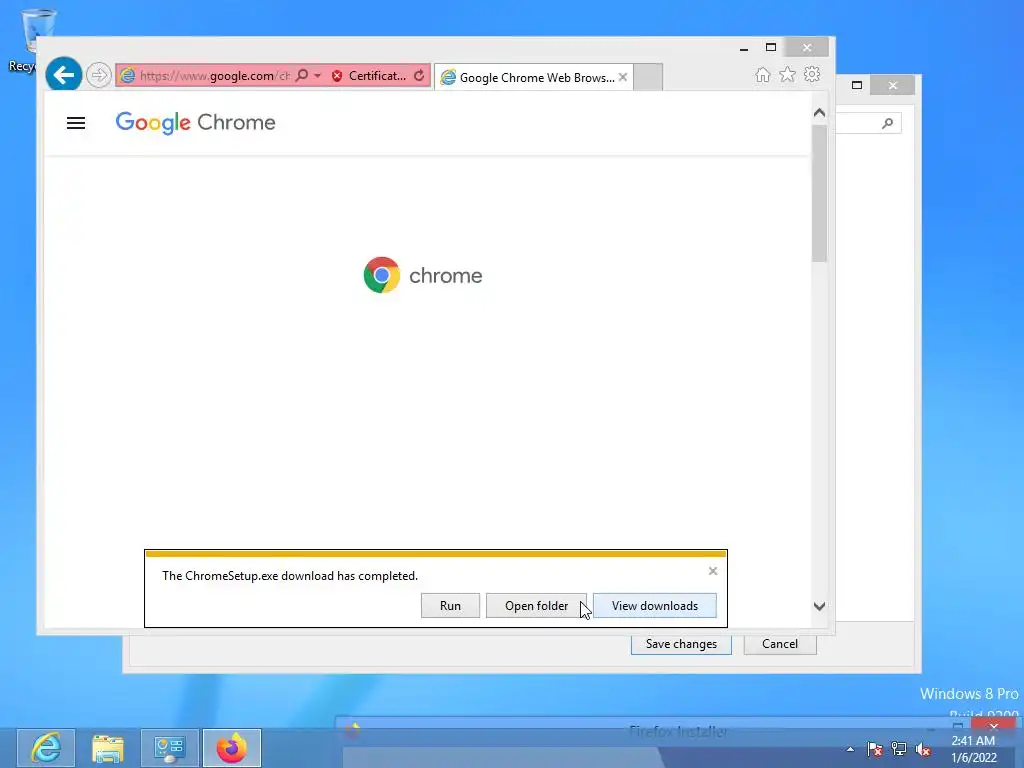The width and height of the screenshot is (1024, 768).
Task: Click the chrome logo in page center
Action: click(423, 275)
